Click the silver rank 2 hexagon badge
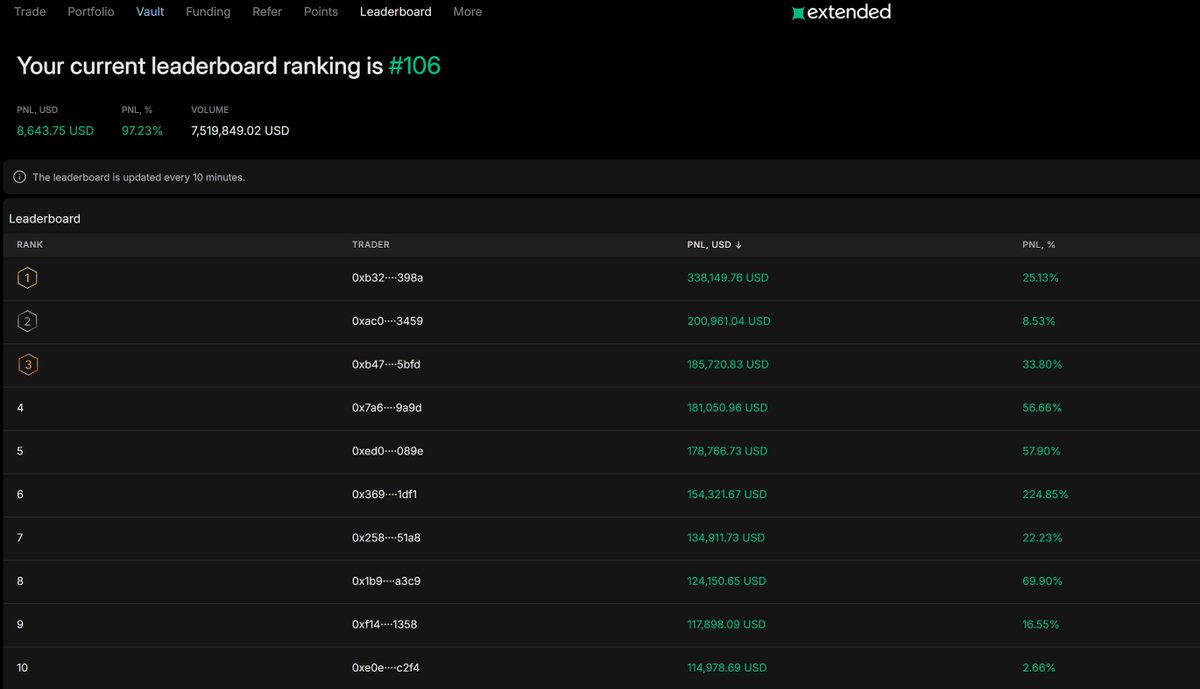The image size is (1200, 689). pyautogui.click(x=28, y=321)
